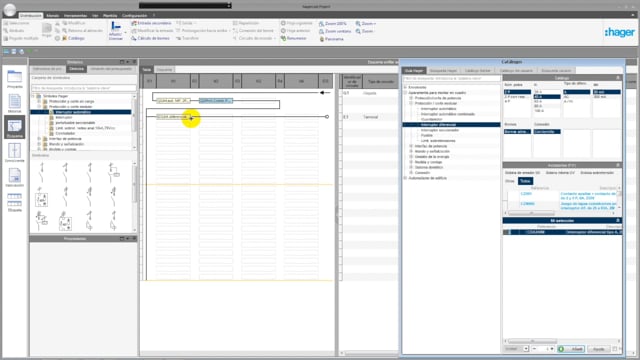Click the second blue accessory reference link
Image resolution: width=640 pixels, height=360 pixels.
tap(528, 204)
